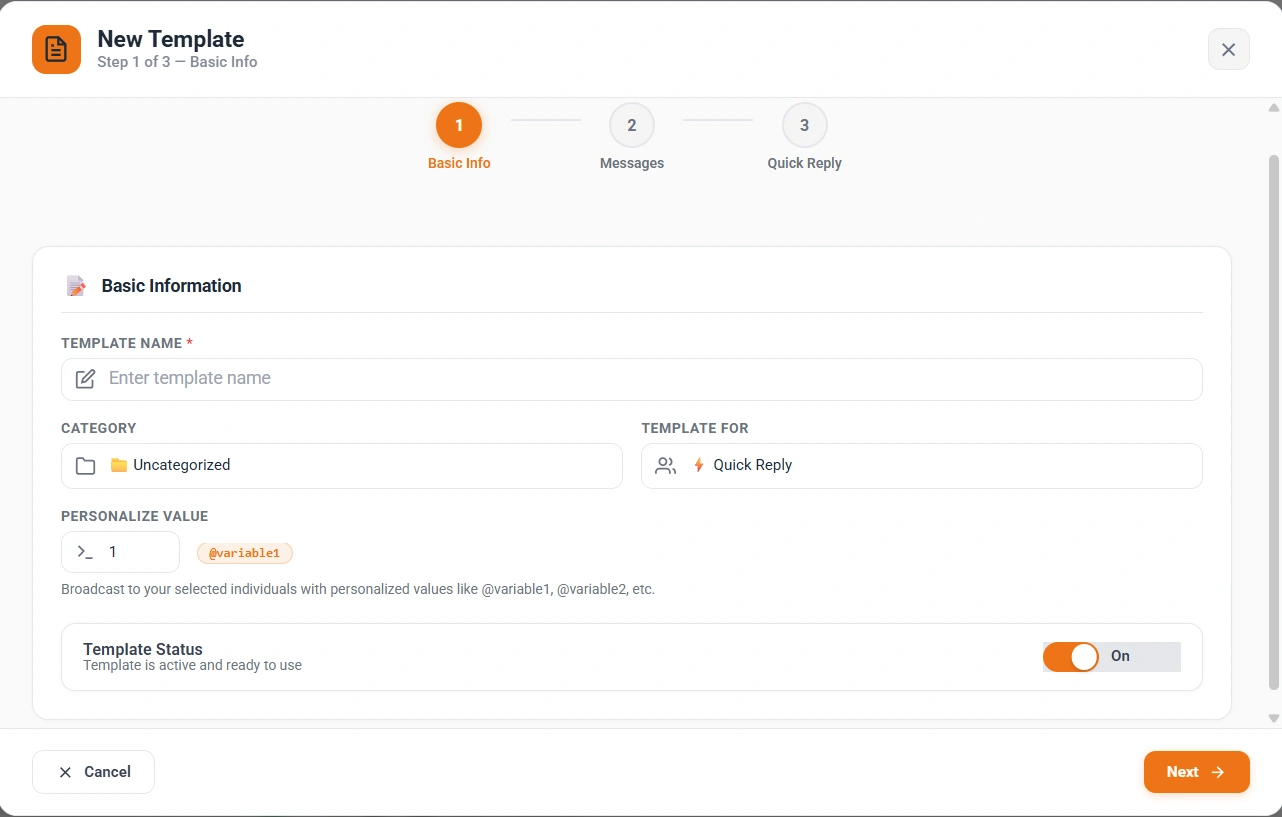The height and width of the screenshot is (817, 1282).
Task: Toggle Template Status switch off
Action: coord(1072,657)
